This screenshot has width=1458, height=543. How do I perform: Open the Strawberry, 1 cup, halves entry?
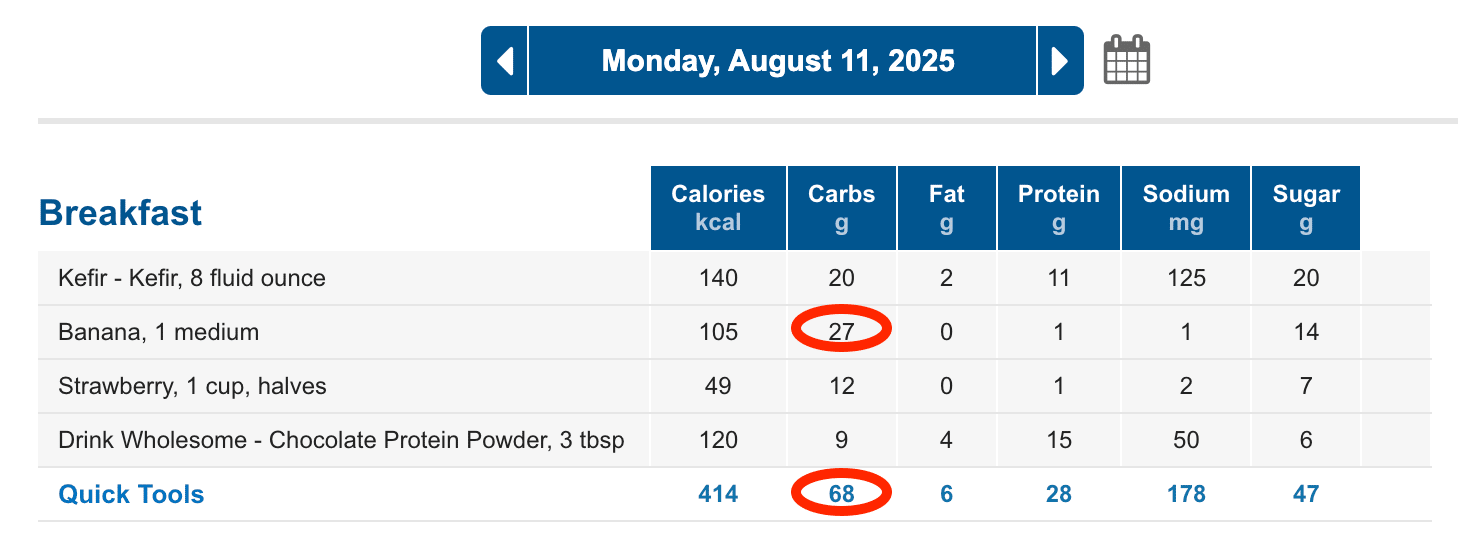pyautogui.click(x=193, y=386)
